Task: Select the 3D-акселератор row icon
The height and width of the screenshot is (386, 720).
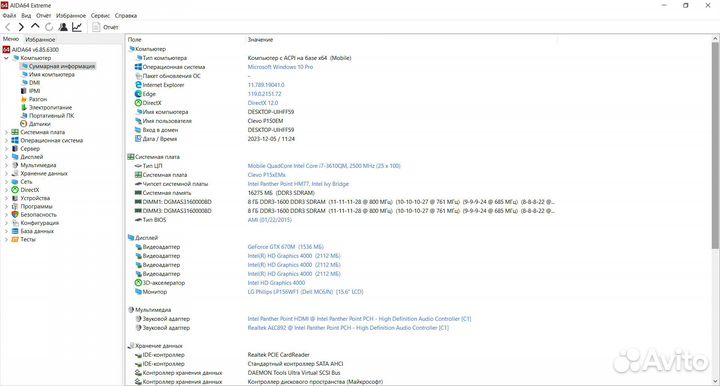Action: point(138,283)
